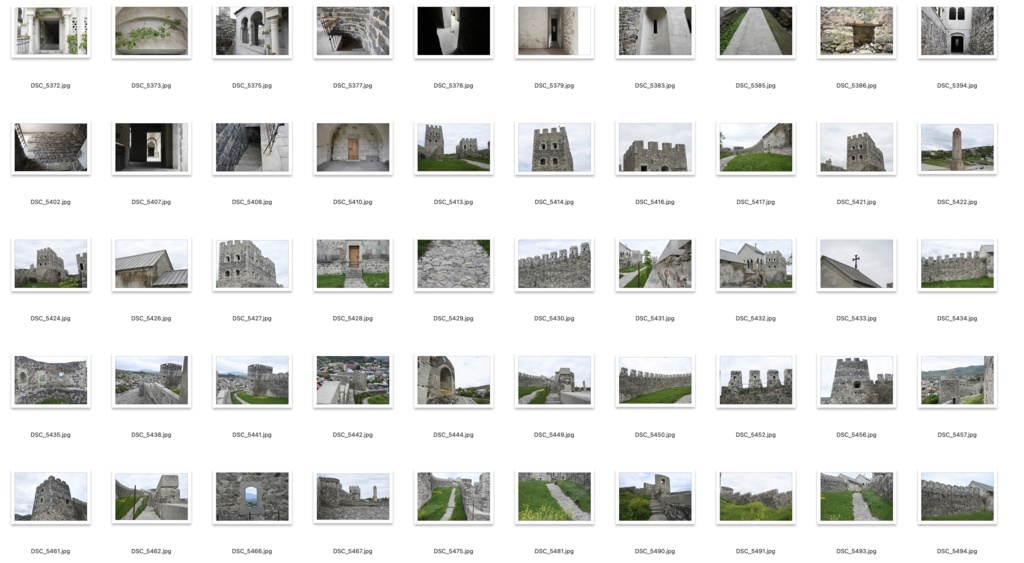Click the file name DSC_5410.jpg
This screenshot has width=1024, height=563.
[x=353, y=202]
